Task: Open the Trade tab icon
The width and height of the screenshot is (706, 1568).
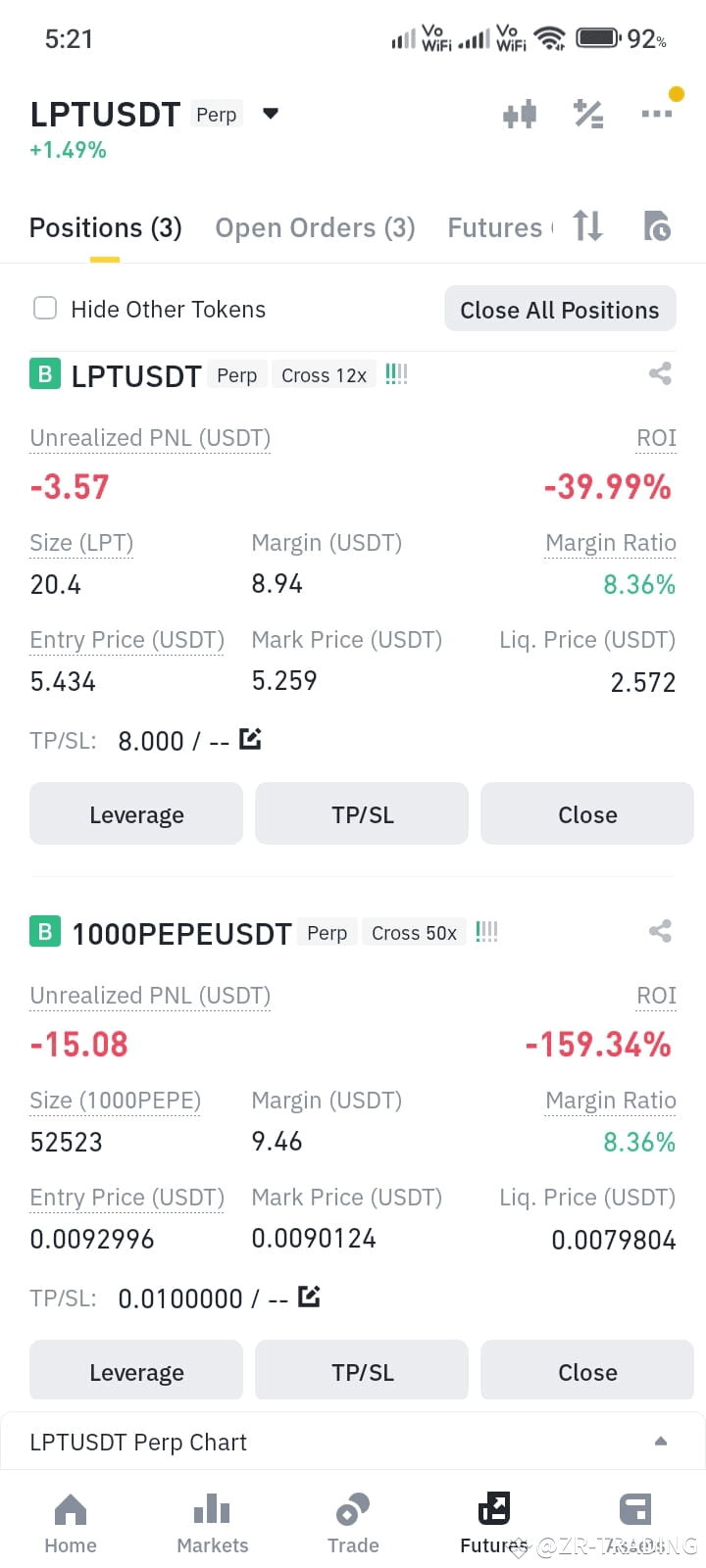Action: pyautogui.click(x=353, y=1510)
